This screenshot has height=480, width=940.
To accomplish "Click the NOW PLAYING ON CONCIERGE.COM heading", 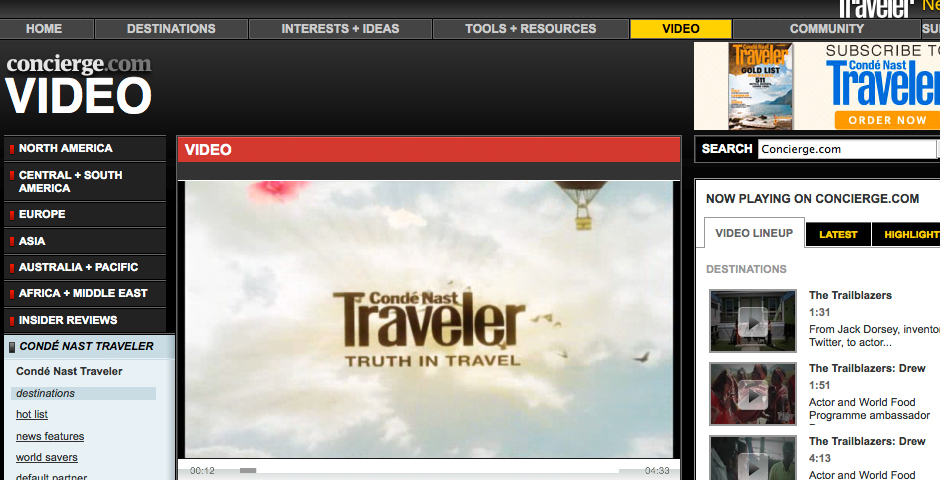I will coord(812,199).
